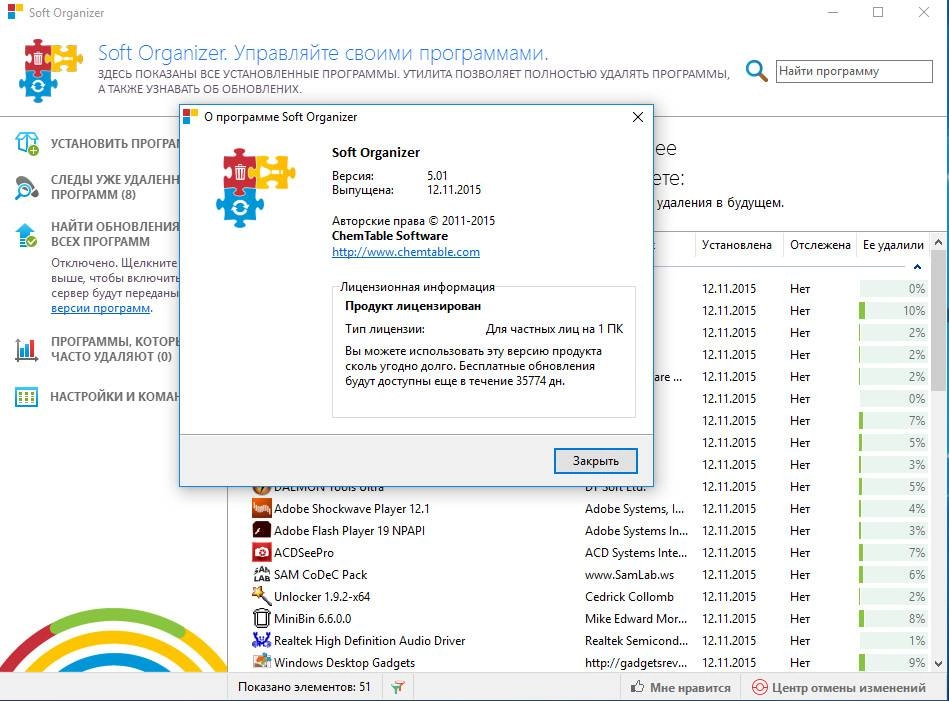
Task: Click the 6% value for SAM CoDeC
Action: tap(917, 574)
